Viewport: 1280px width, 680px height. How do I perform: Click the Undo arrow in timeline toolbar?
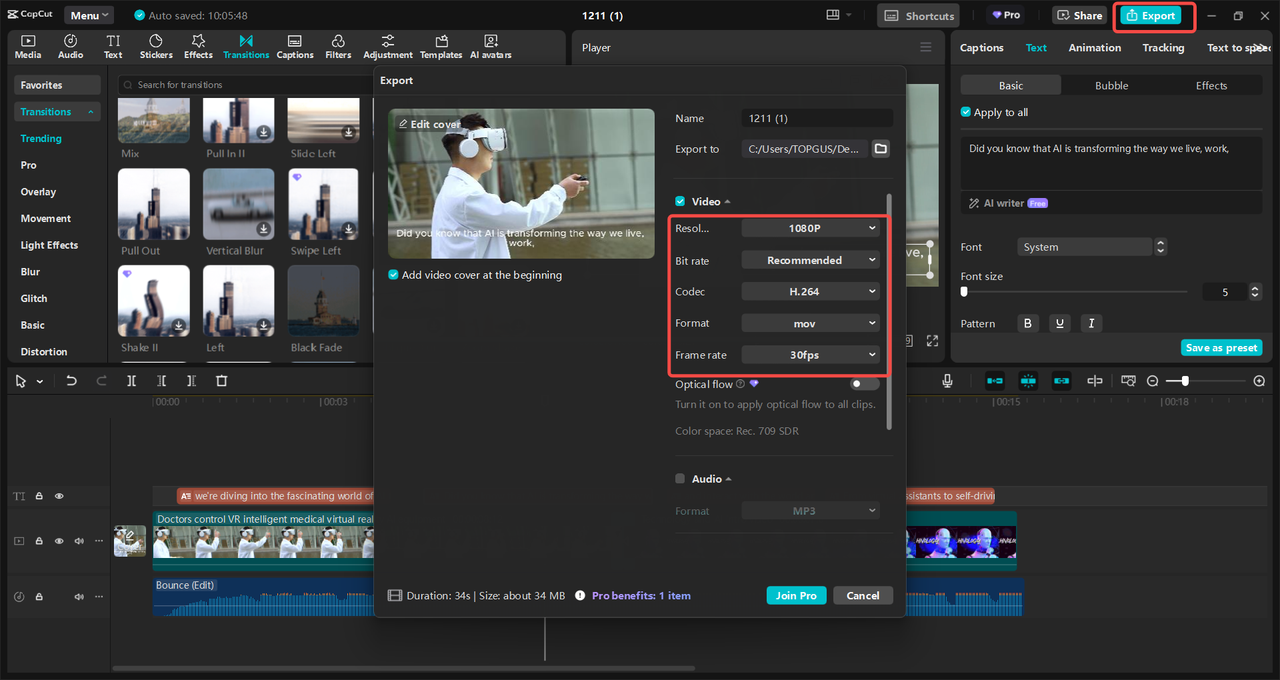point(71,381)
